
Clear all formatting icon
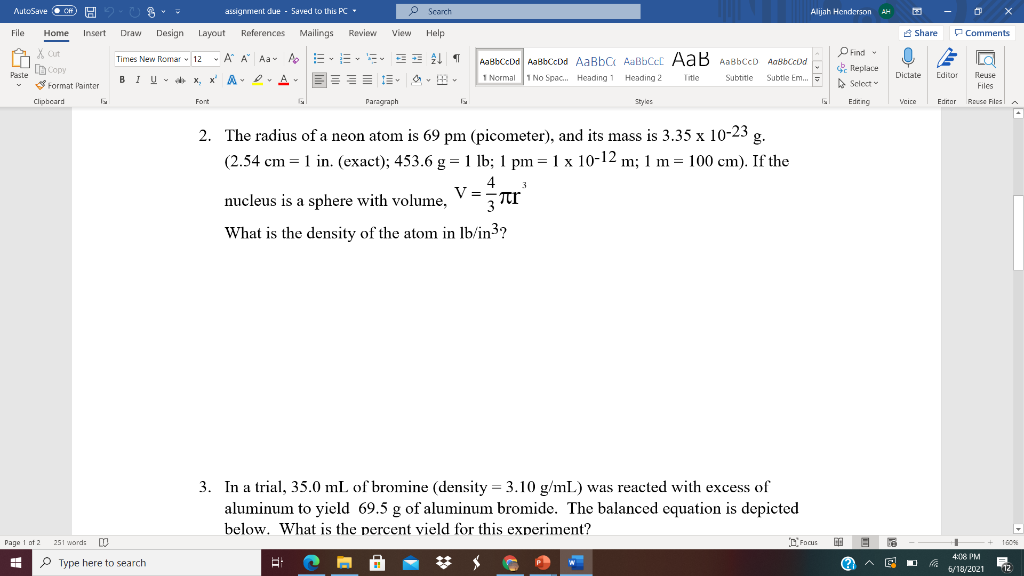click(293, 59)
